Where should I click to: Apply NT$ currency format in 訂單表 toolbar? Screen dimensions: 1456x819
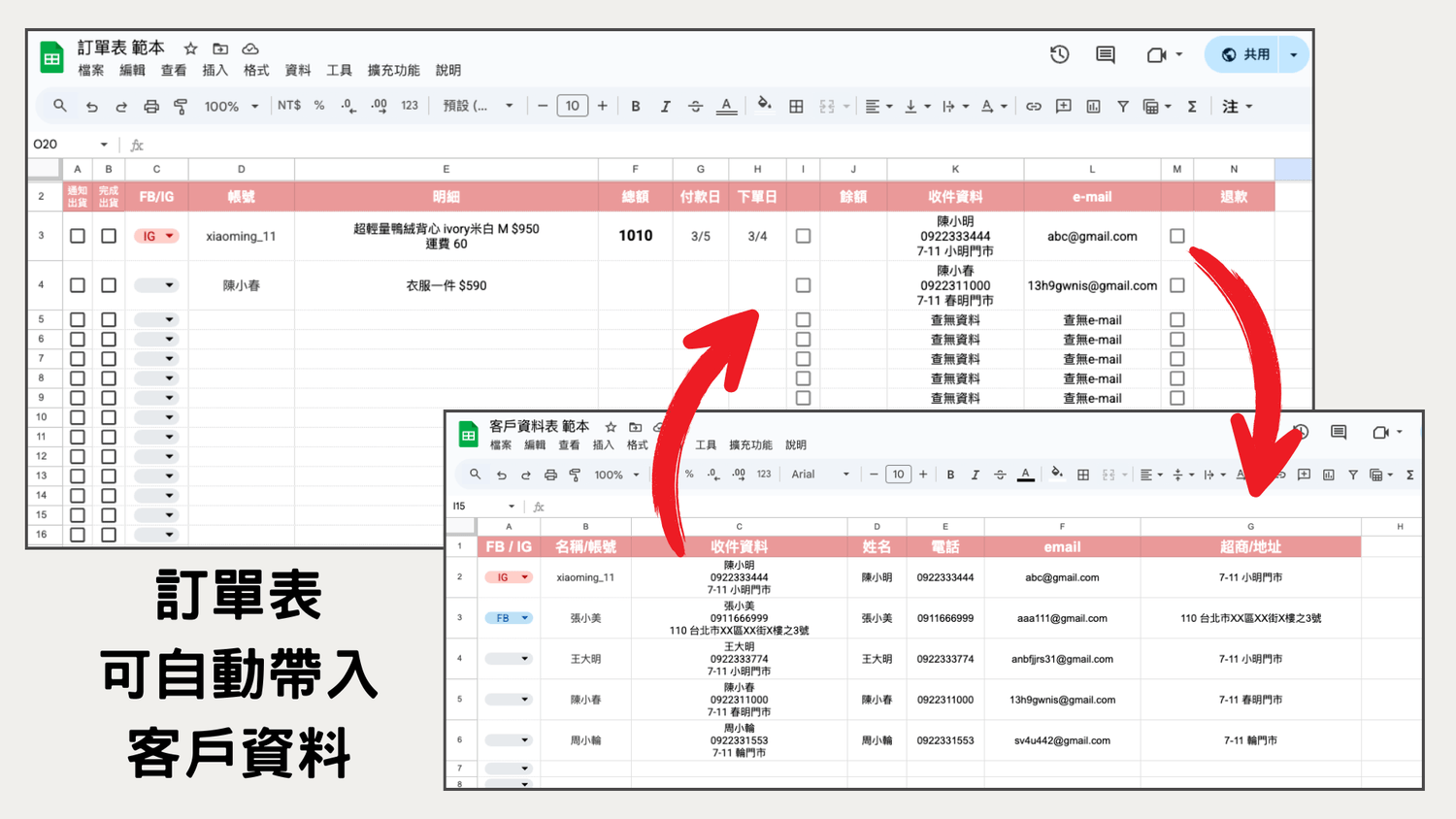click(x=289, y=106)
